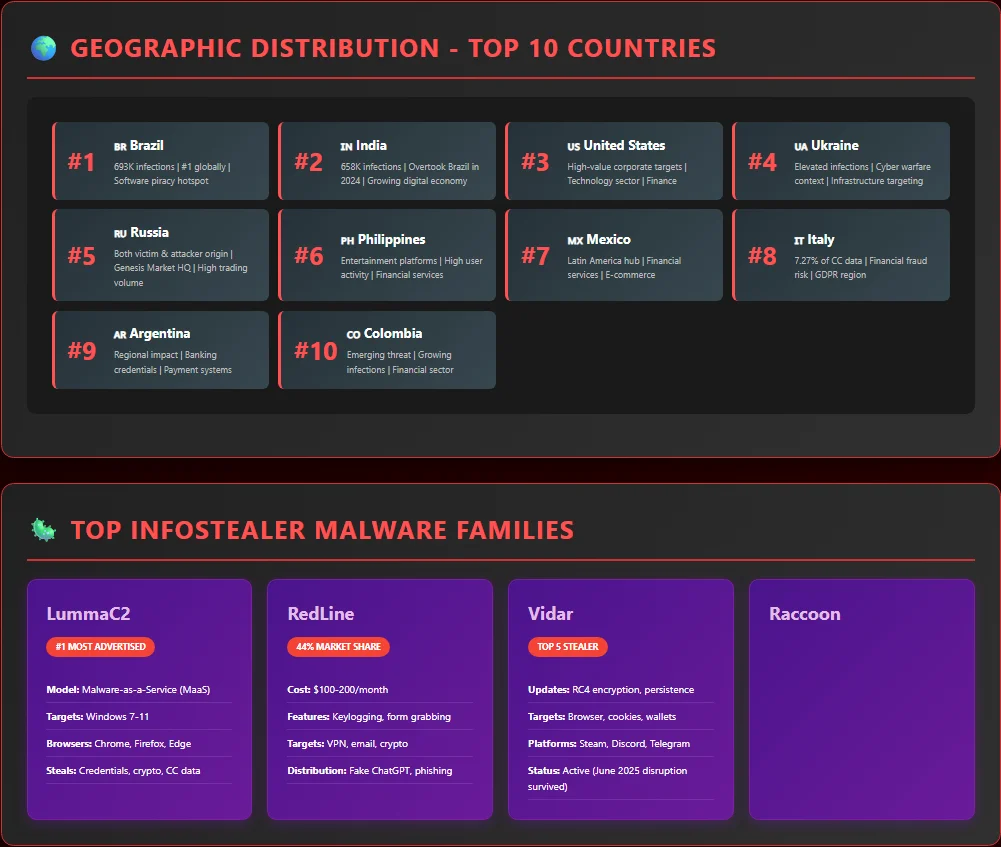Select the RedLine card title

click(x=320, y=613)
